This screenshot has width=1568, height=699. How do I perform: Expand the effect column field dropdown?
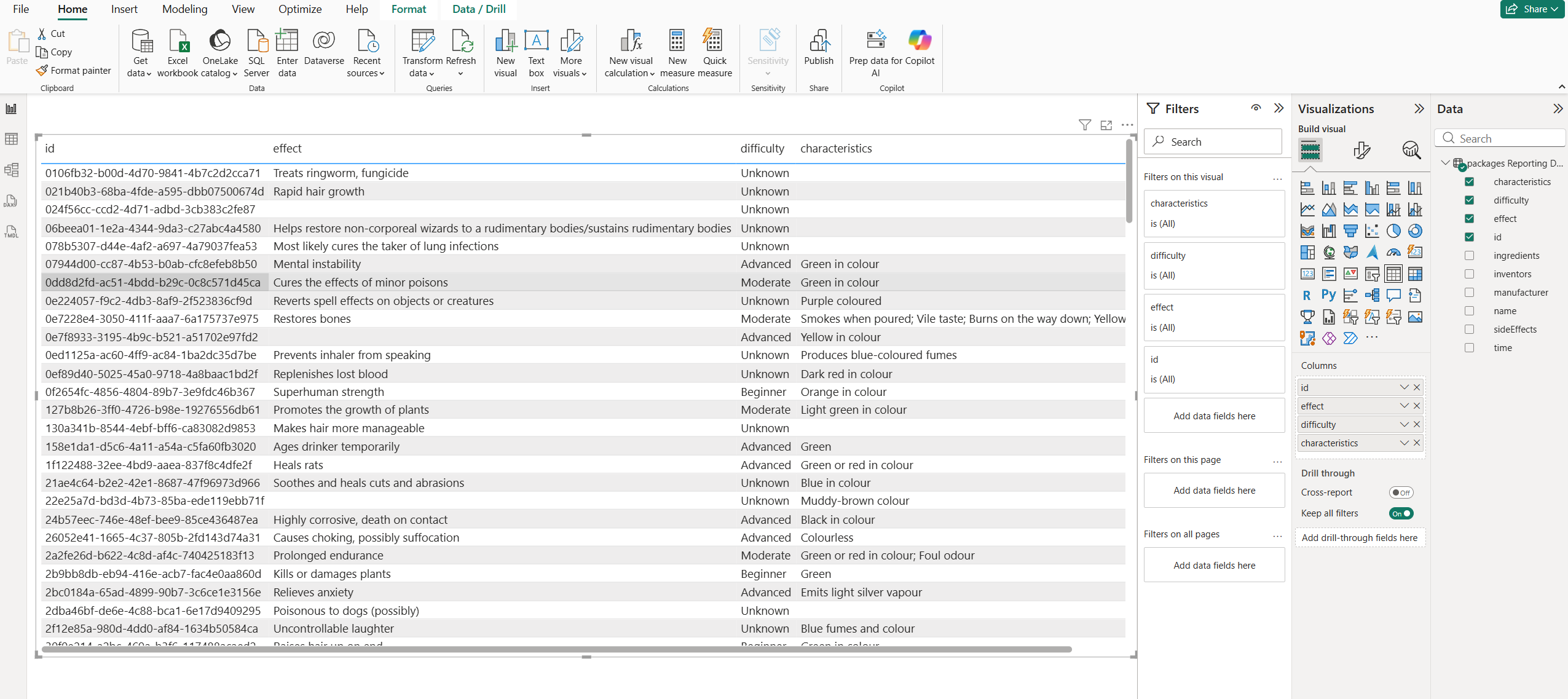point(1404,406)
